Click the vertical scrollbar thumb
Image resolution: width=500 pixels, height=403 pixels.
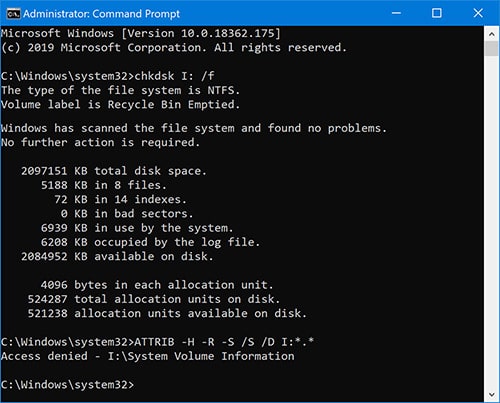491,49
